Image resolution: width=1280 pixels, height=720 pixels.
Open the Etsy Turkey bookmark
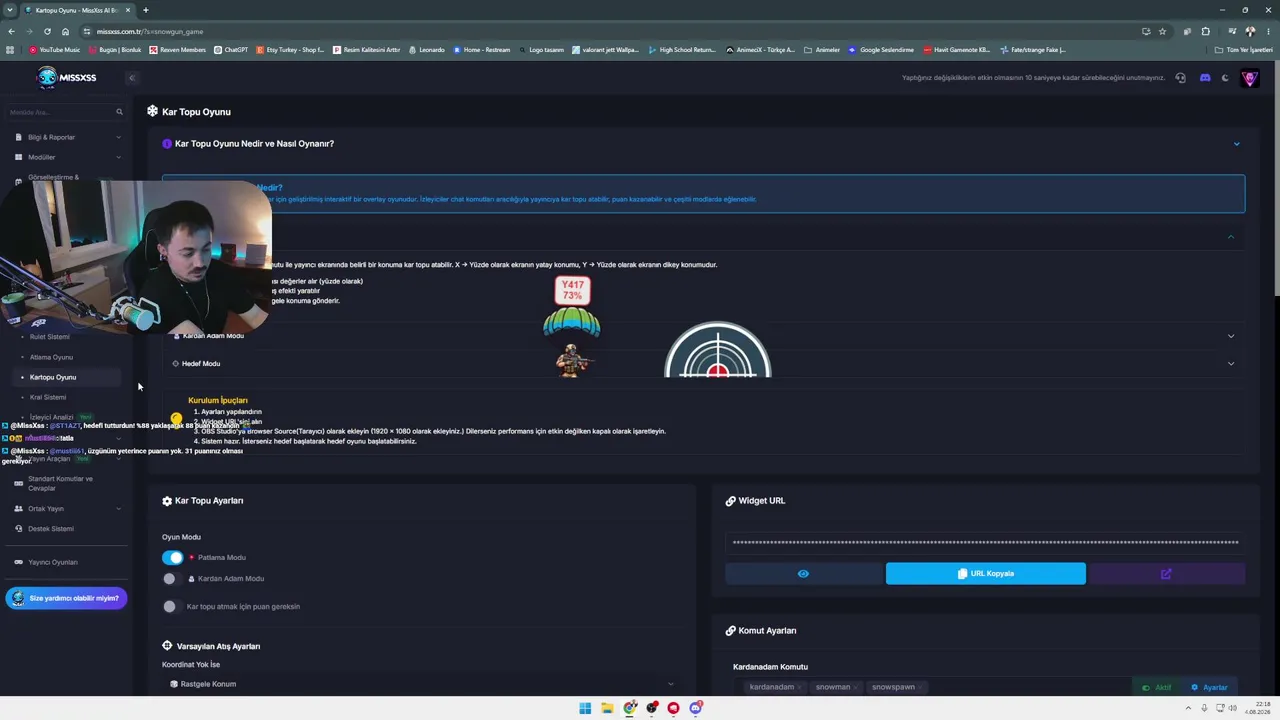(x=290, y=49)
